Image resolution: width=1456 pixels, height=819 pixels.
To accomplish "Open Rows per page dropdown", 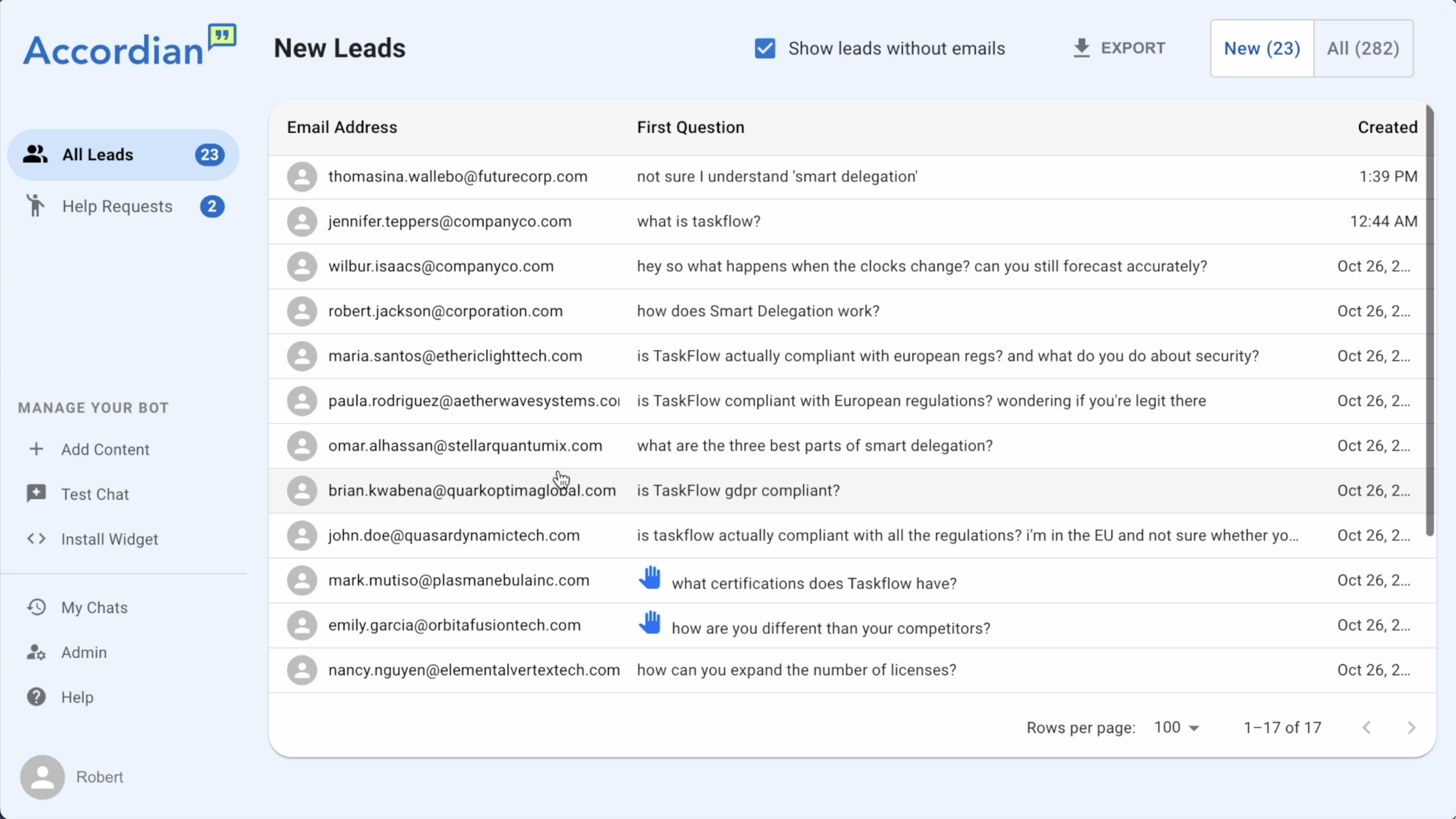I will point(1177,727).
